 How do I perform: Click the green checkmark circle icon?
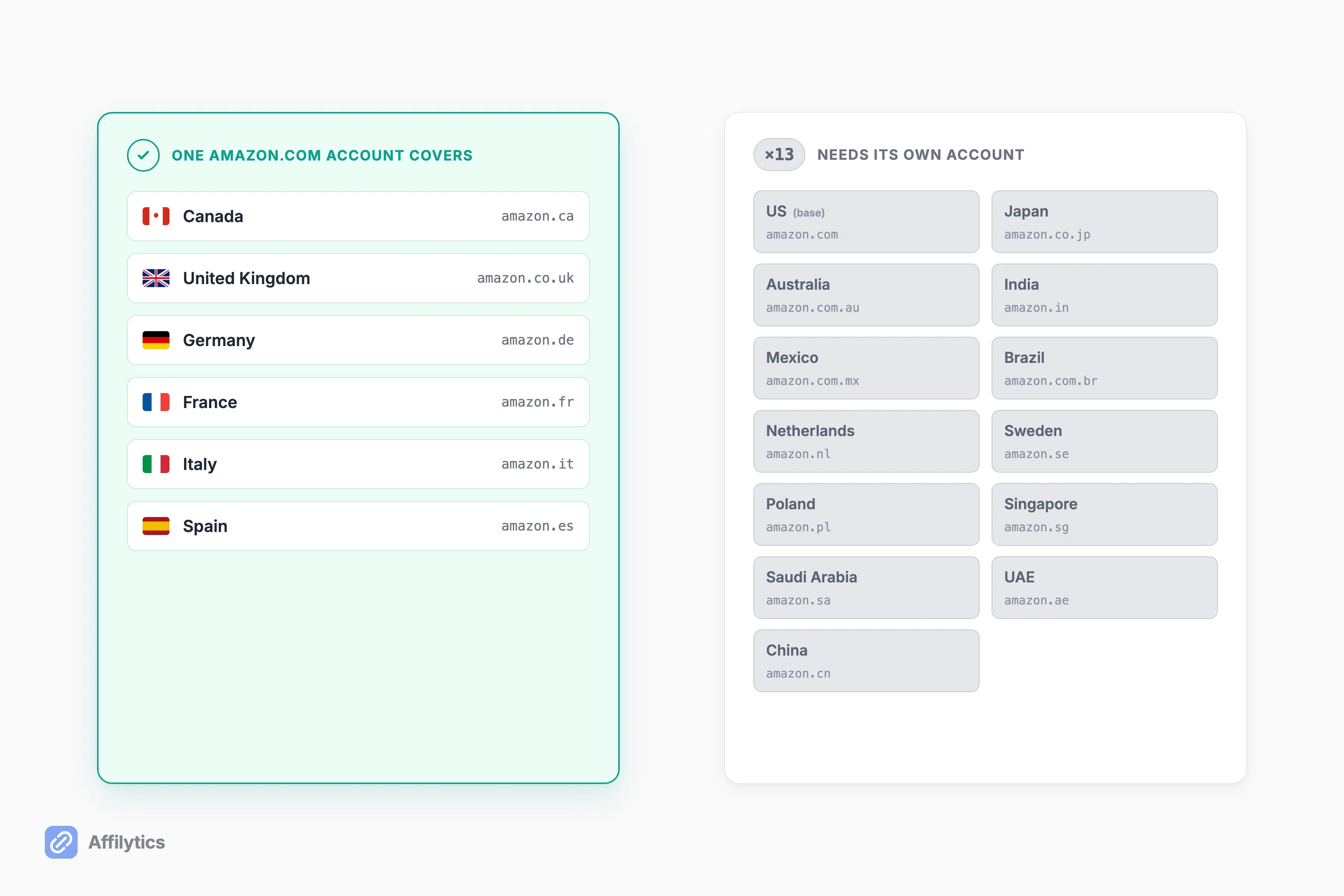[143, 155]
